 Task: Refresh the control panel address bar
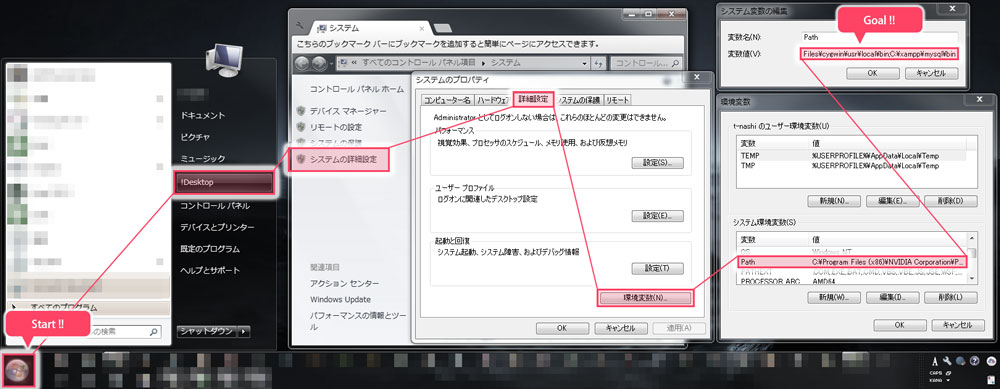[598, 63]
